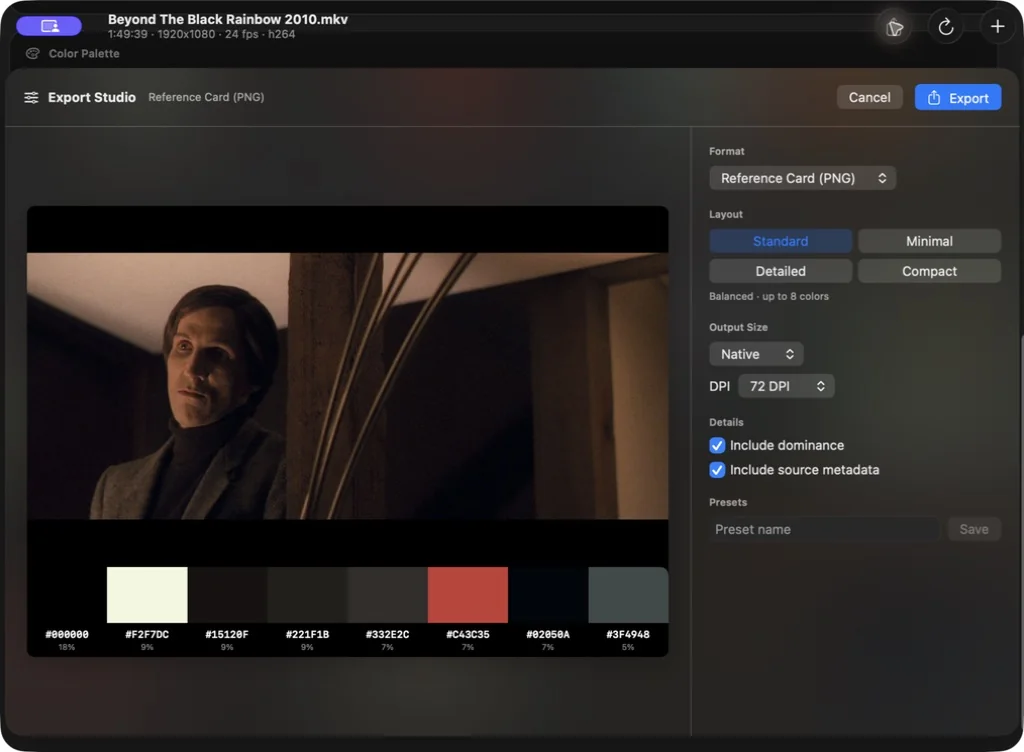This screenshot has width=1024, height=752.
Task: Click the Export Studio heading
Action: click(91, 97)
